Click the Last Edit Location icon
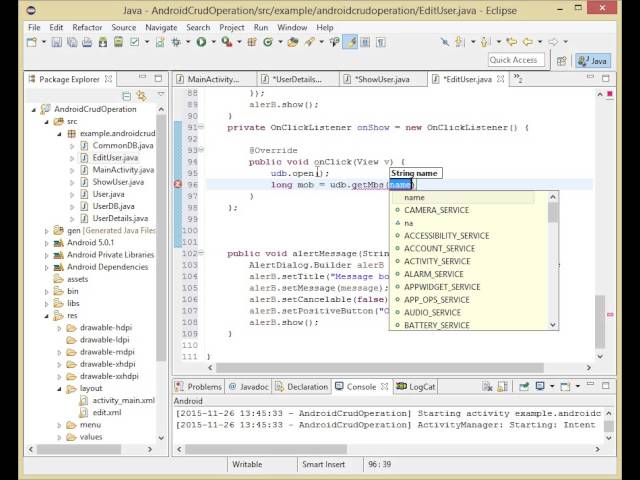Image resolution: width=640 pixels, height=480 pixels. [x=511, y=42]
